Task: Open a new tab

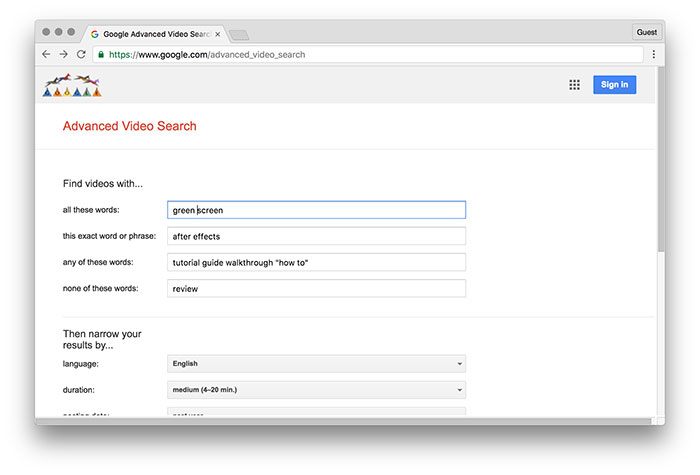Action: pyautogui.click(x=239, y=34)
